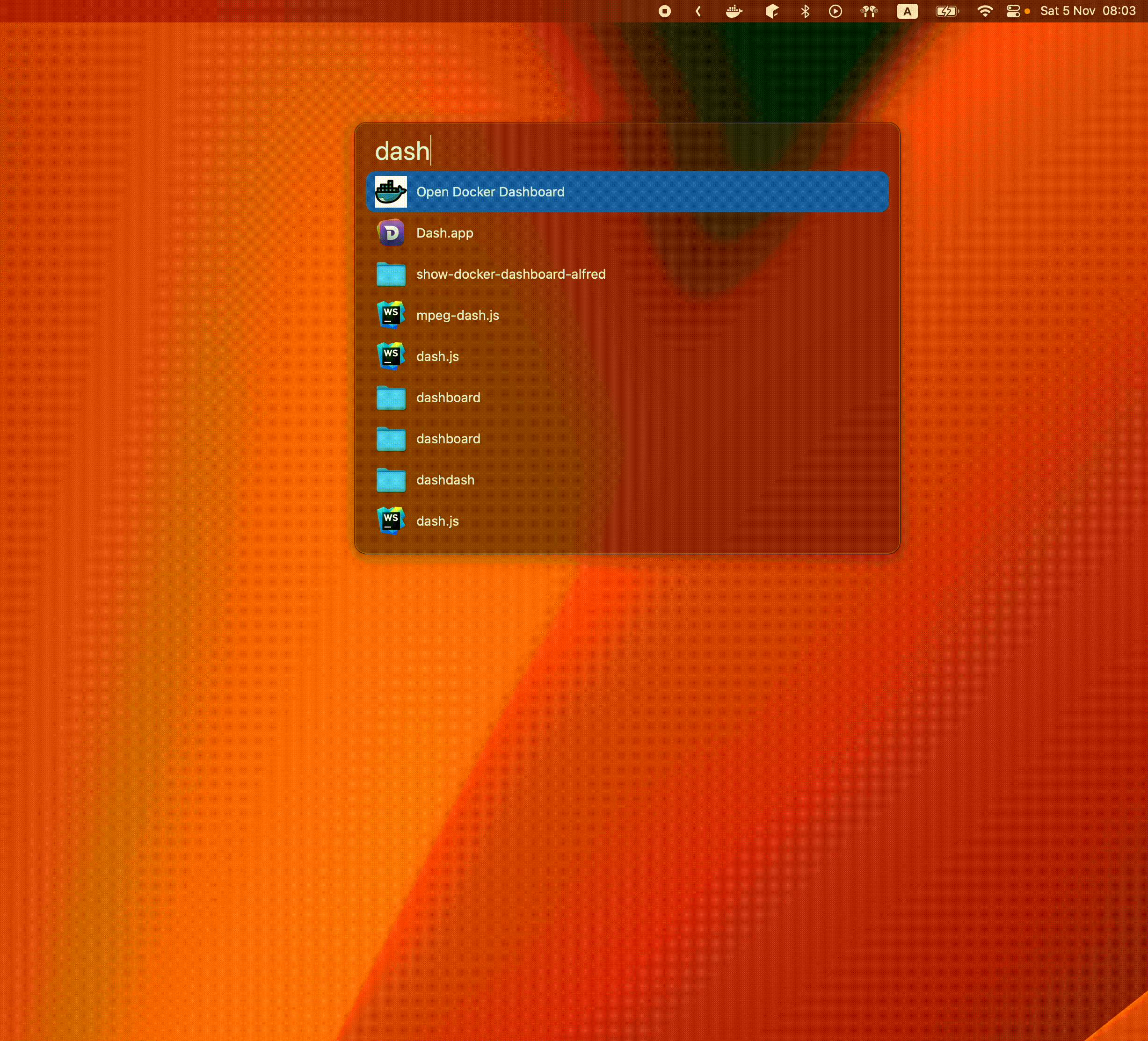Image resolution: width=1148 pixels, height=1041 pixels.
Task: Open the Wi-Fi status menu
Action: pyautogui.click(x=985, y=11)
